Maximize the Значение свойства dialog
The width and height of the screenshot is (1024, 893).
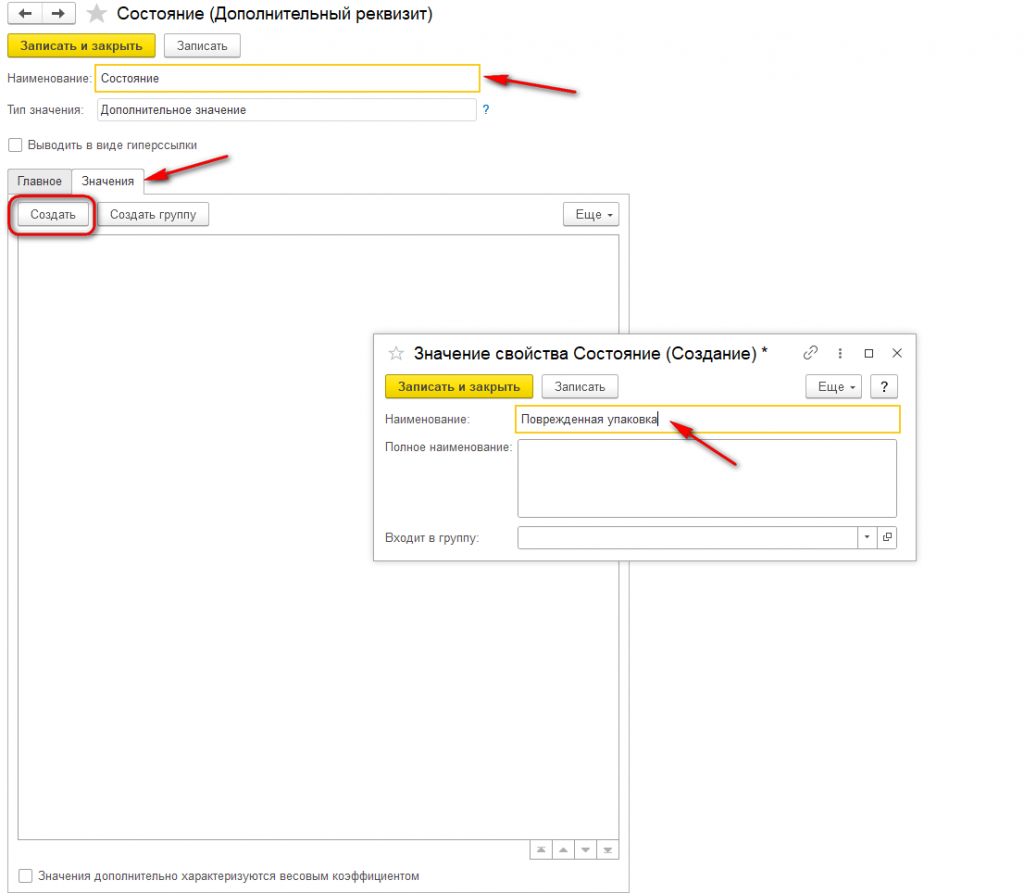tap(869, 353)
